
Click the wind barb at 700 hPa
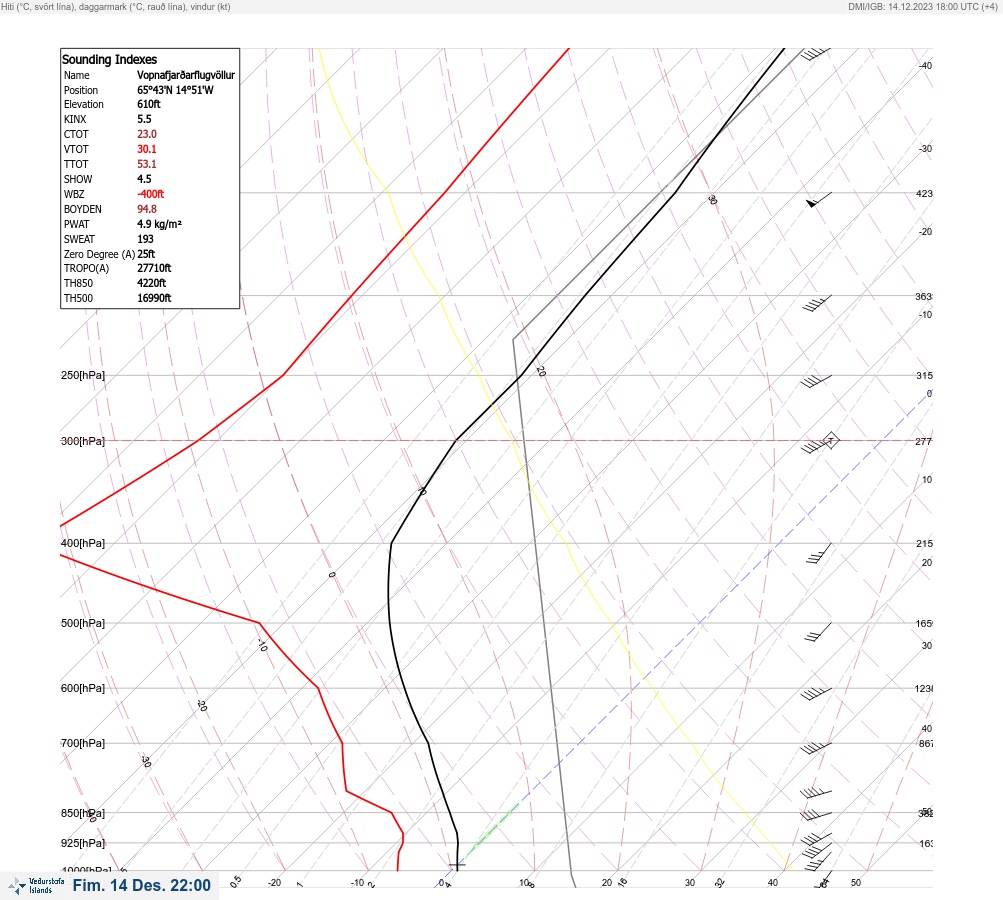pos(816,748)
